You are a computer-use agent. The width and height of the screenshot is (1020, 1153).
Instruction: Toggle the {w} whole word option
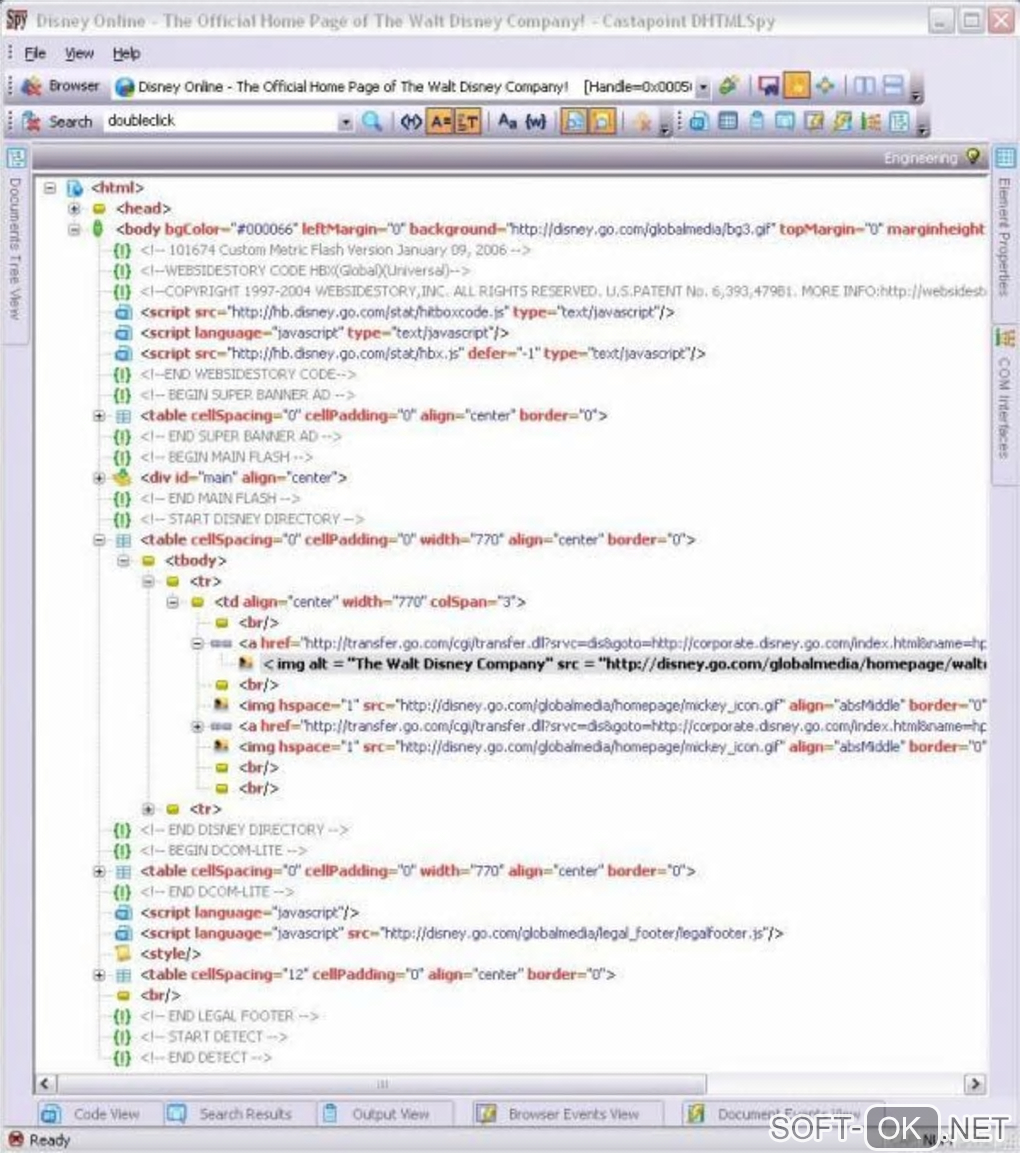(x=536, y=121)
